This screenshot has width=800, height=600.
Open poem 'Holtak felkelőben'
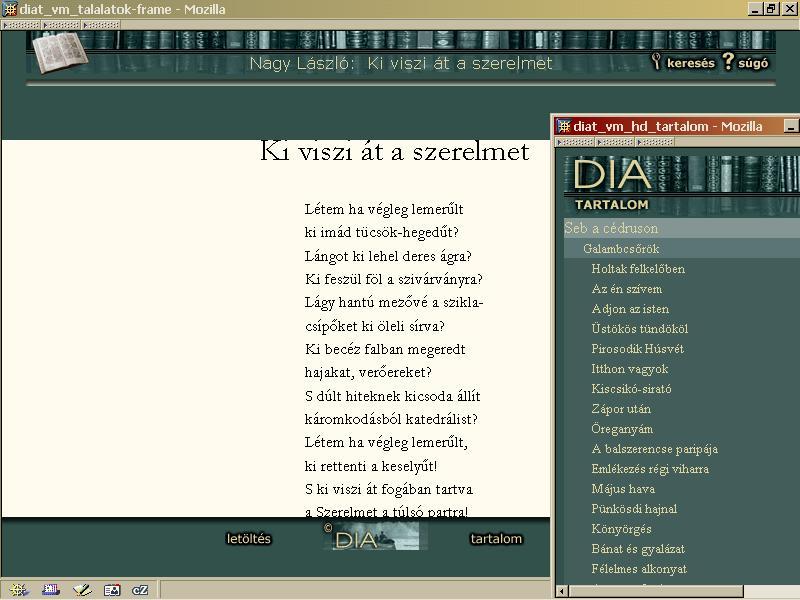(x=638, y=268)
